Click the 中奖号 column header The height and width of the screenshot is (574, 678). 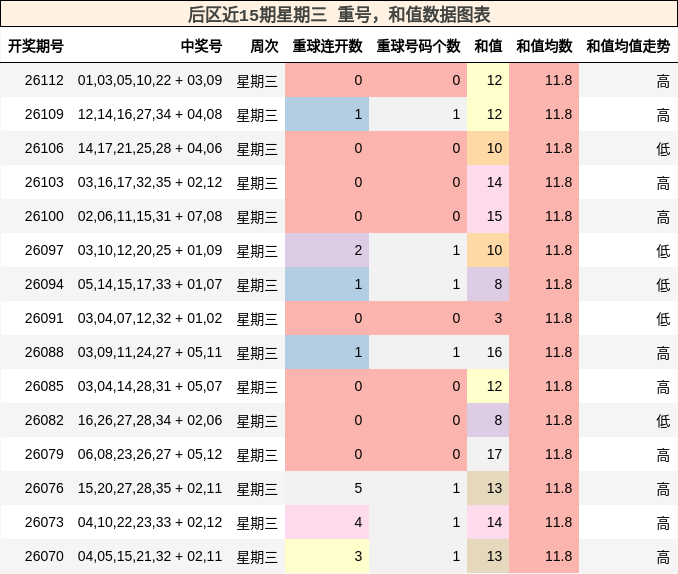point(201,46)
